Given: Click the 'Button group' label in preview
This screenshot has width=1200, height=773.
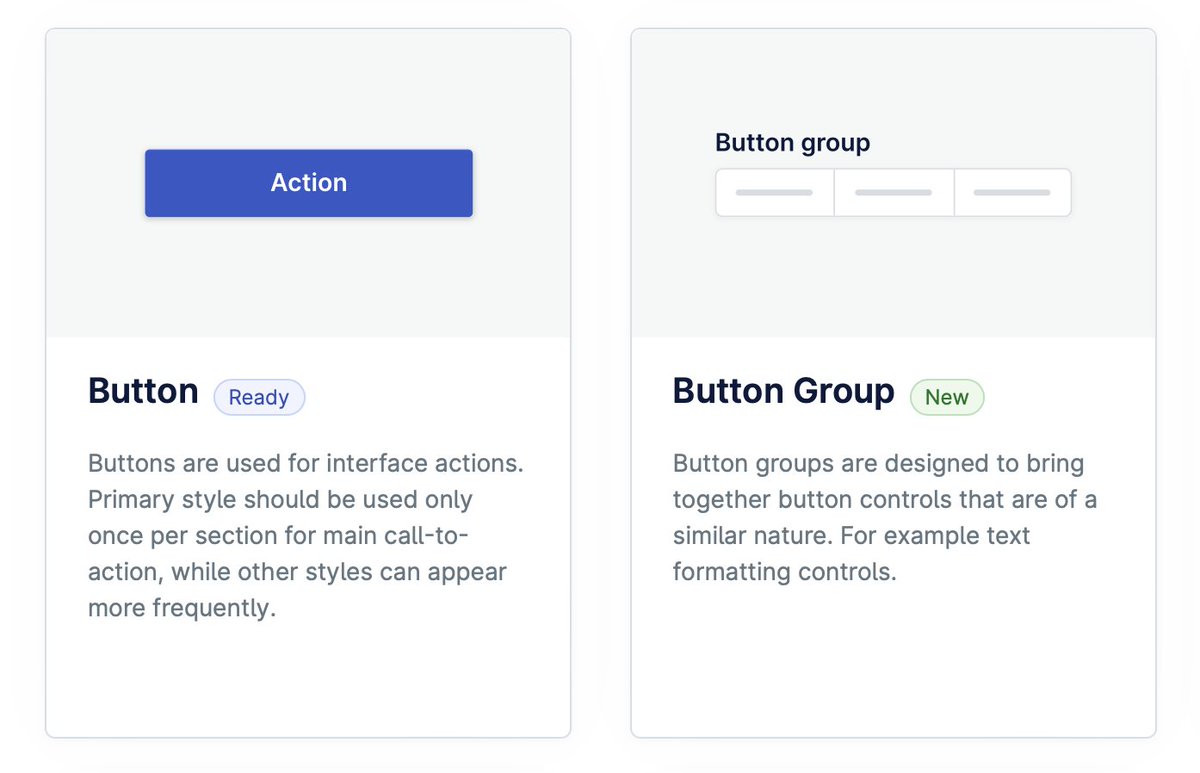Looking at the screenshot, I should [x=793, y=143].
